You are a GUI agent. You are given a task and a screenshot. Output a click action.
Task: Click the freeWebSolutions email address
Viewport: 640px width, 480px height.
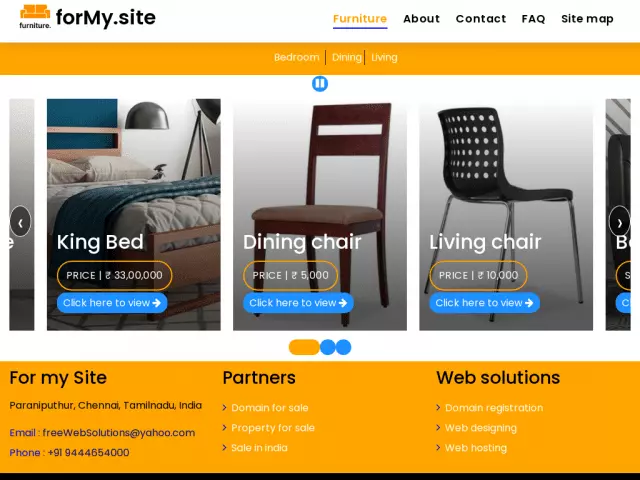[119, 433]
